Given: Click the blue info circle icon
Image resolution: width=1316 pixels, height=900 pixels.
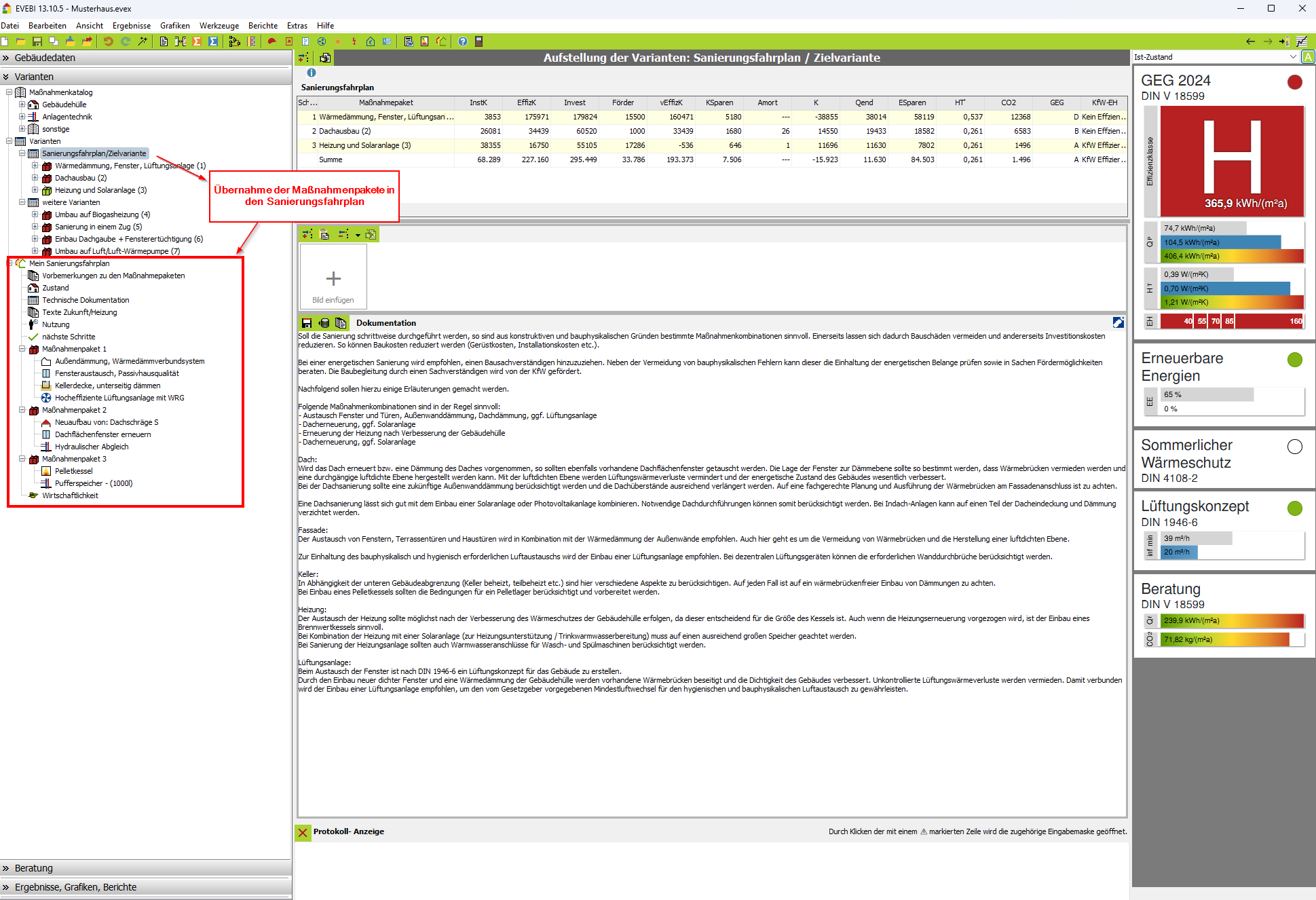Looking at the screenshot, I should click(x=312, y=73).
